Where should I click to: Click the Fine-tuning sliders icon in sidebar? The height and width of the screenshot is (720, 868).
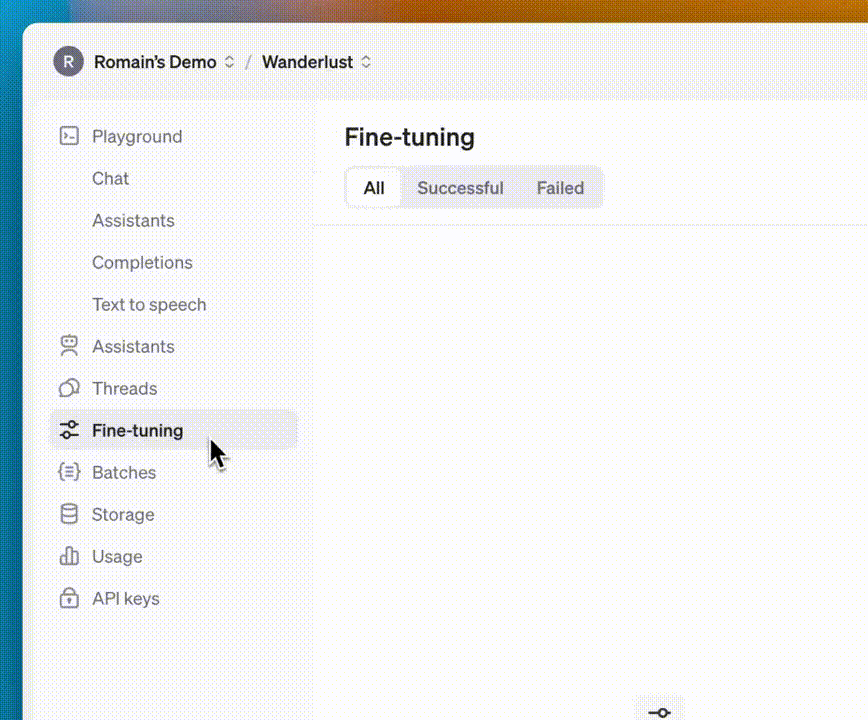tap(69, 430)
